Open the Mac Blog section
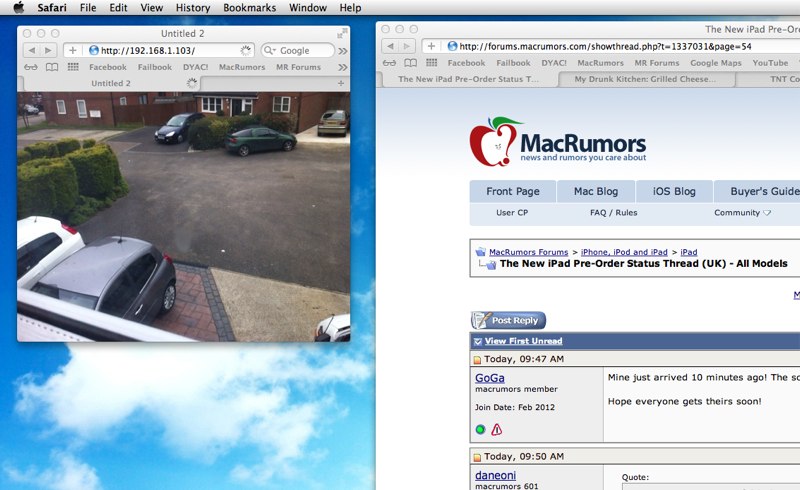Screen dimensions: 800x490 [x=596, y=191]
